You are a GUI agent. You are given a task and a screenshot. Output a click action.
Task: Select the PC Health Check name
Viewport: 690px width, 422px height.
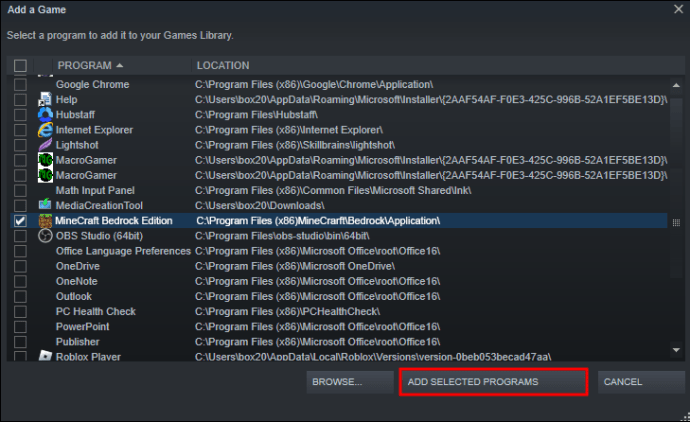tap(95, 312)
